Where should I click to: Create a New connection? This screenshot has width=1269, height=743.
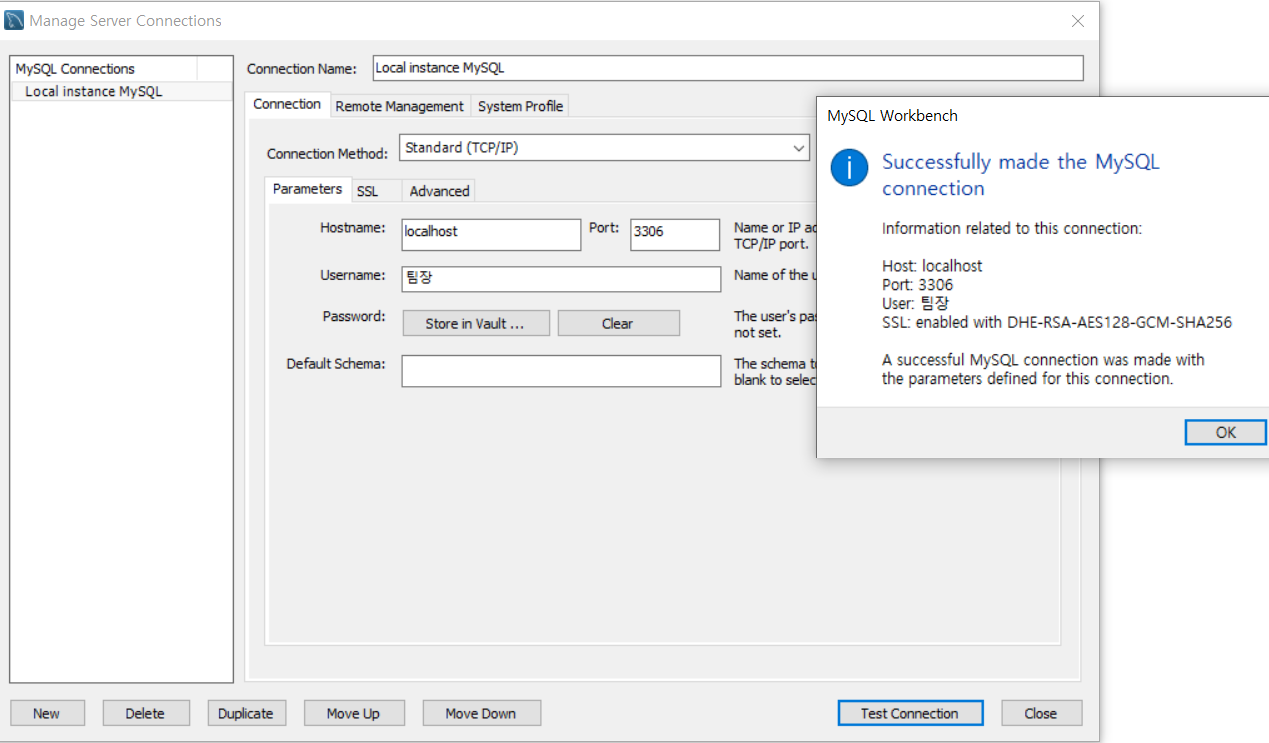[x=47, y=713]
